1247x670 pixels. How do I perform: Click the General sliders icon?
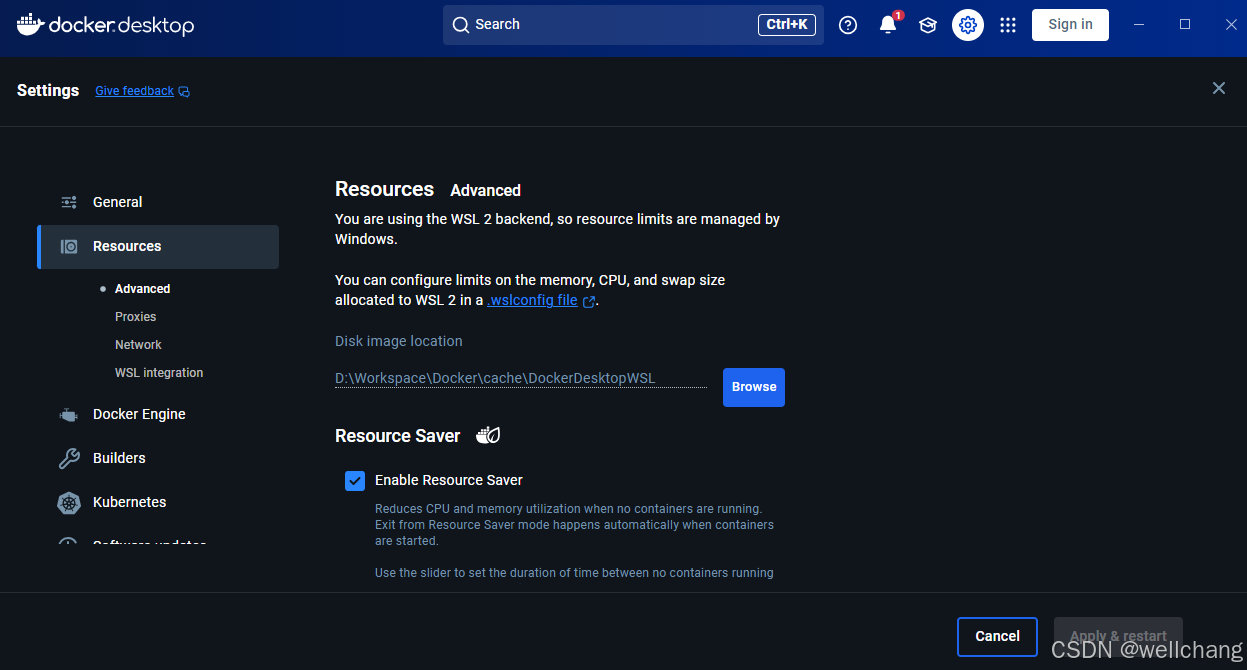[x=69, y=202]
